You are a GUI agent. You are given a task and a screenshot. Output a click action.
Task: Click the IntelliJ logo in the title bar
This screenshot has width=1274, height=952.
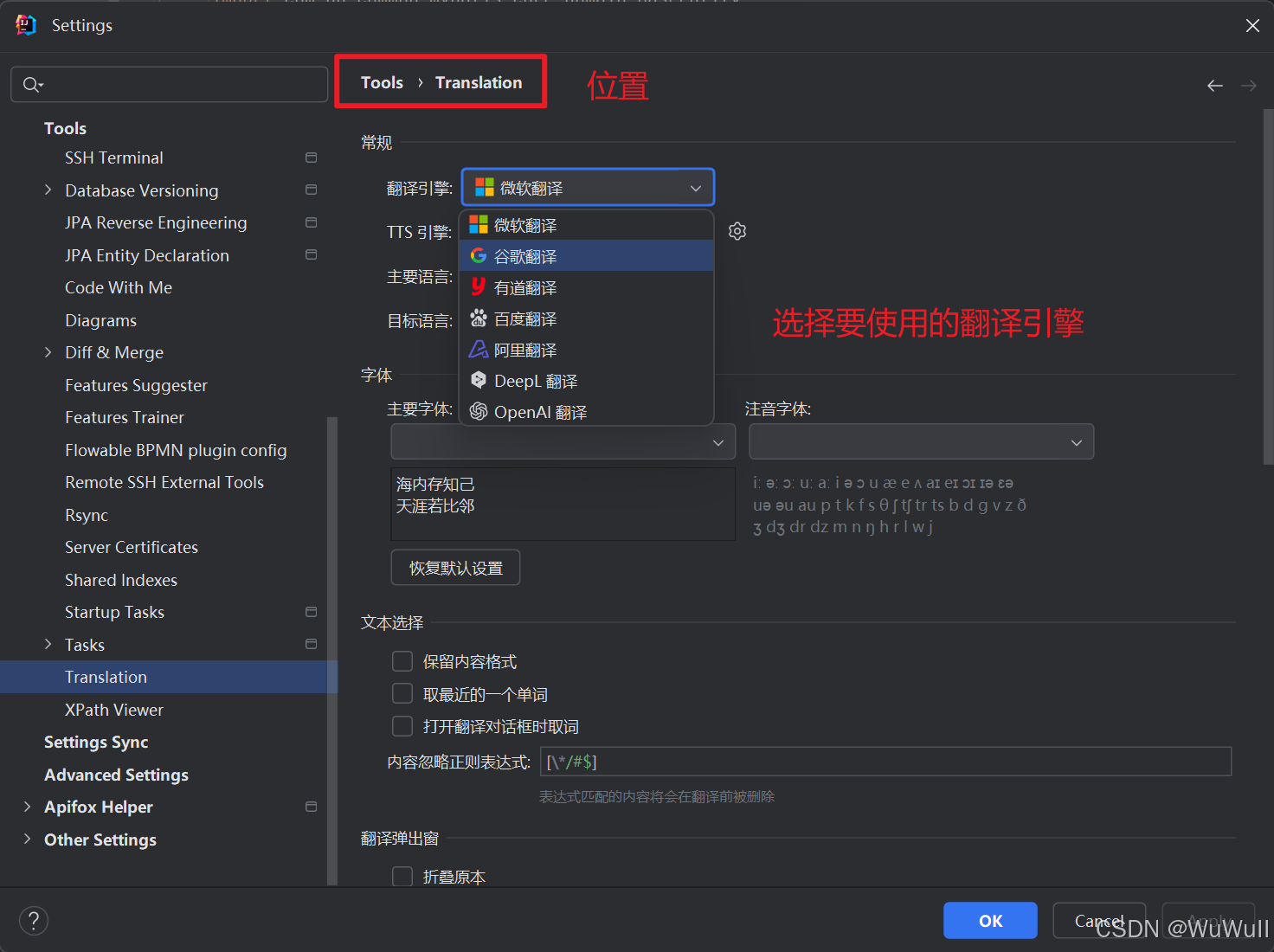tap(26, 25)
